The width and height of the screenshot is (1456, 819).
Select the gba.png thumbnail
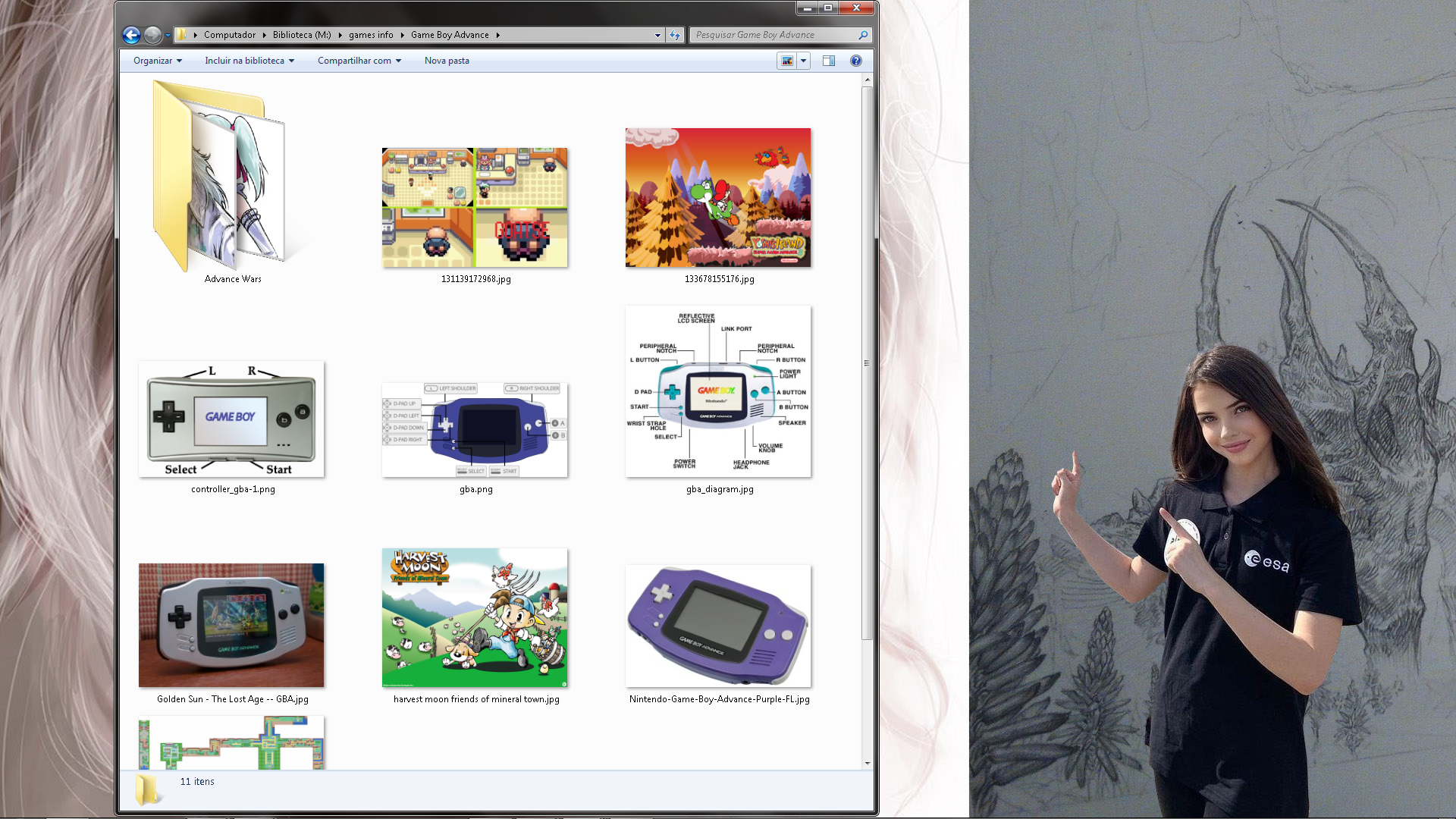pyautogui.click(x=475, y=429)
